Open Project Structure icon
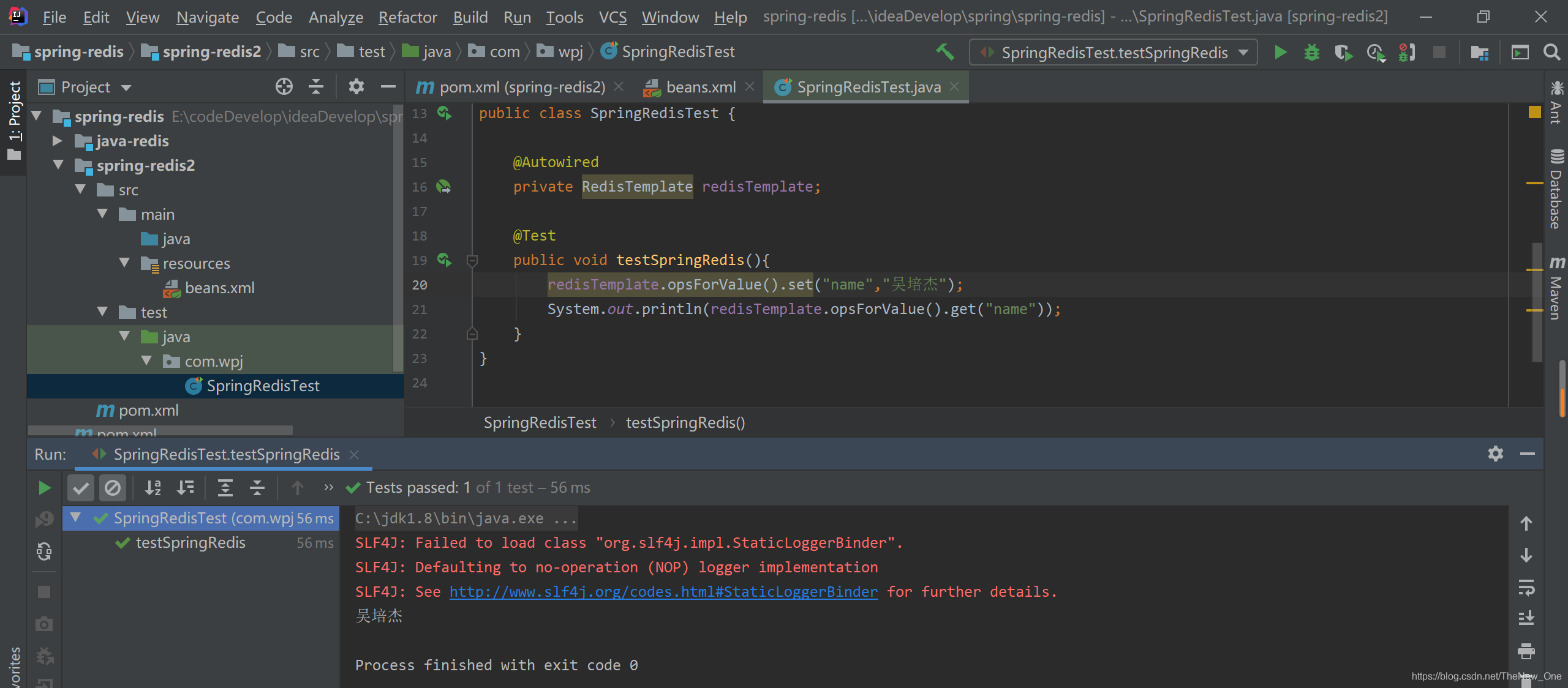The width and height of the screenshot is (1568, 688). pyautogui.click(x=1479, y=53)
